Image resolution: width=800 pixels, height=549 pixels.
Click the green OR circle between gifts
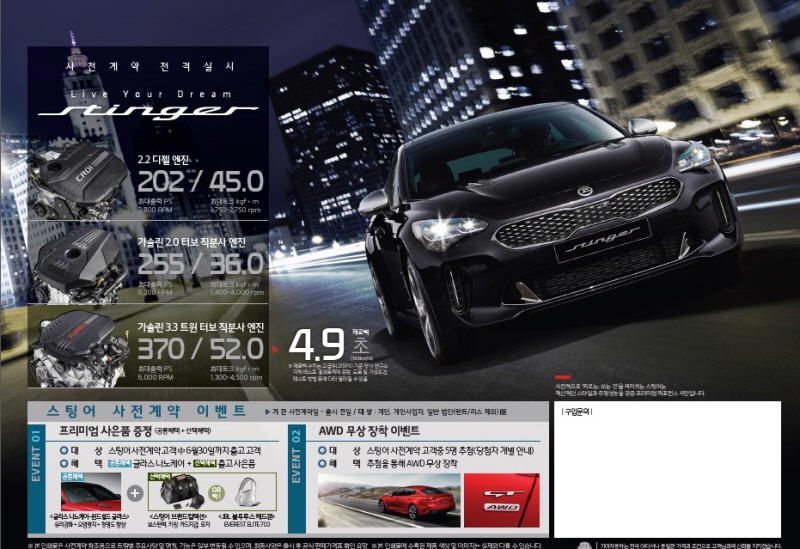point(216,493)
